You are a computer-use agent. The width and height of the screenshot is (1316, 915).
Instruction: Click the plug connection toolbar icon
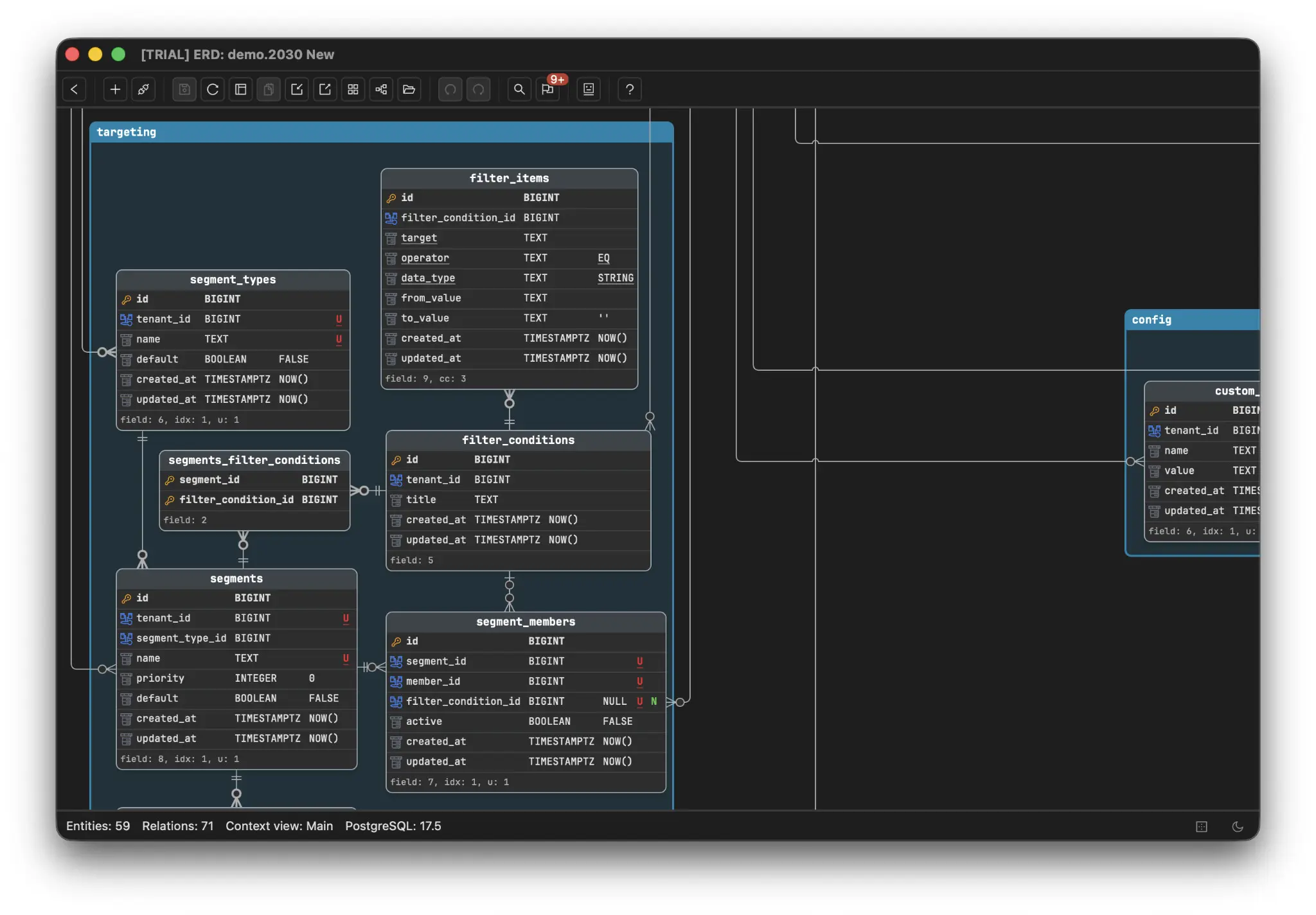point(143,89)
